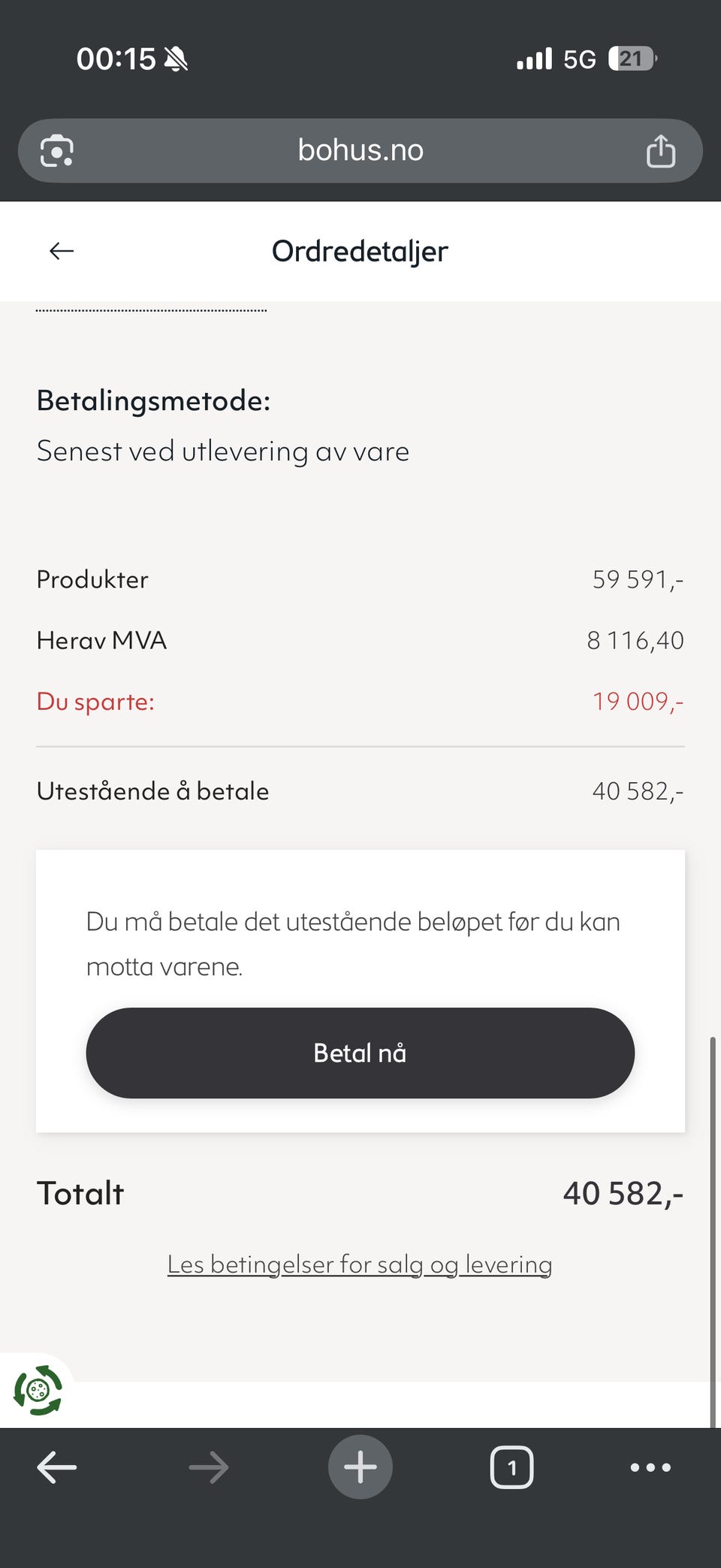
Task: Open the three-dot browser menu
Action: (650, 1467)
